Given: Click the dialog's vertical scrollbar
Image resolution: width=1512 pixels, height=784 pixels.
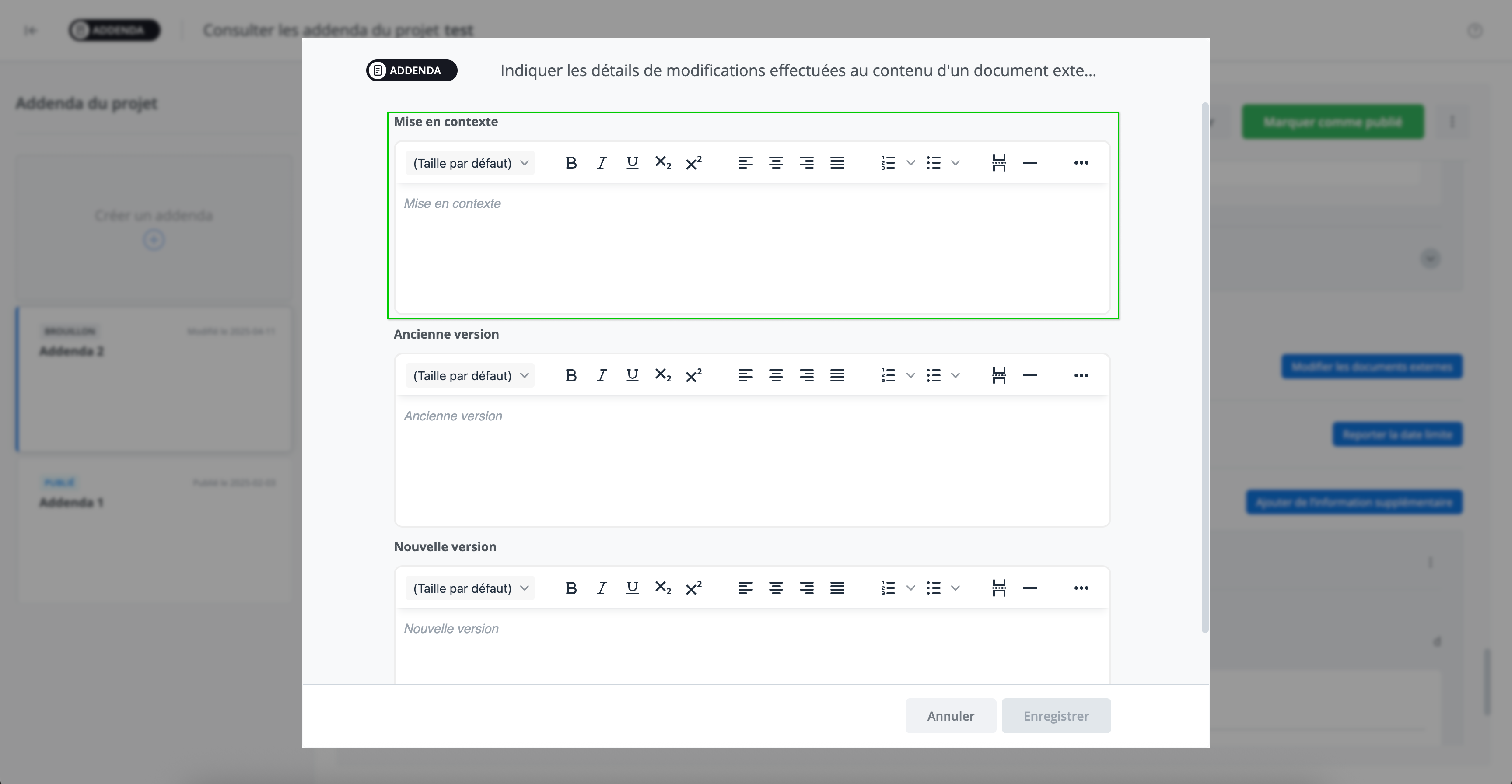Looking at the screenshot, I should click(x=1205, y=367).
